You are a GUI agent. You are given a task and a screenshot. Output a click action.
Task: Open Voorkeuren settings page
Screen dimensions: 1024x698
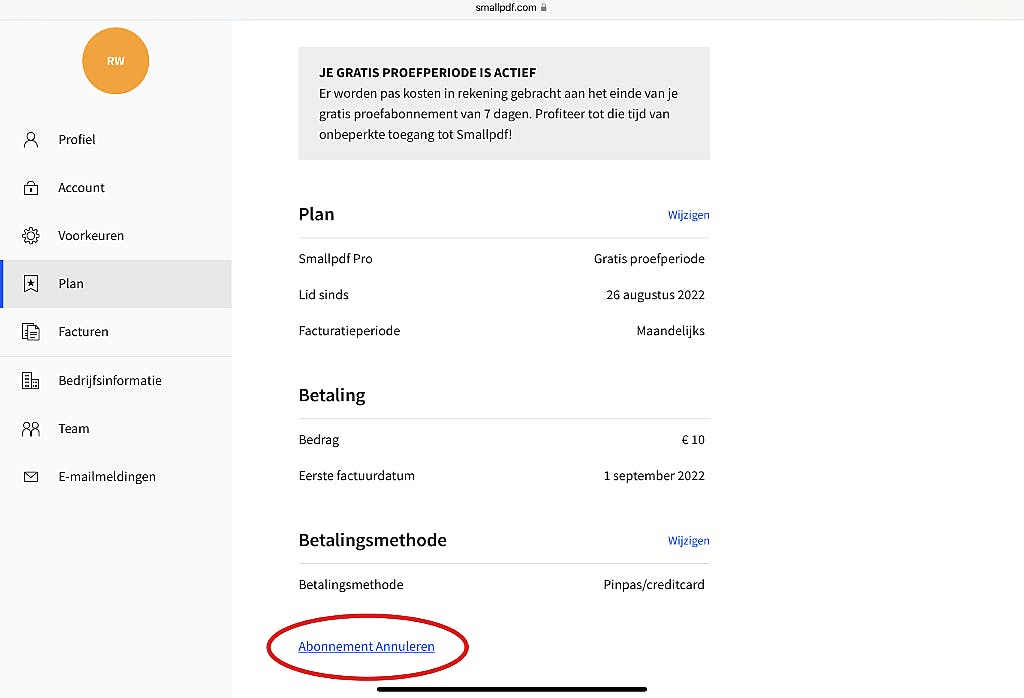91,236
